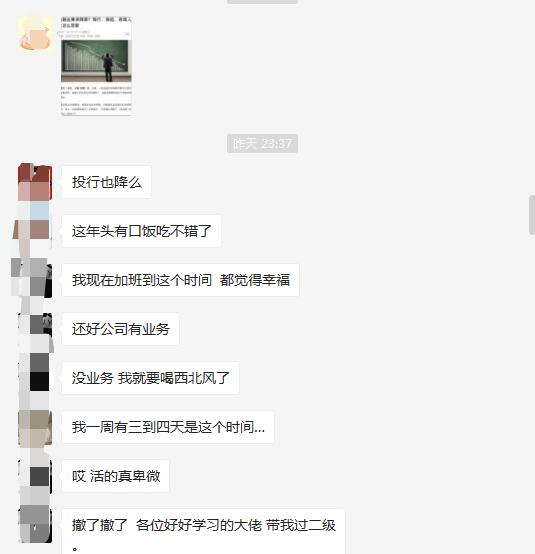Open the profile avatar beside 这年头有口饭吃不错了
This screenshot has height=554, width=535.
tap(35, 231)
